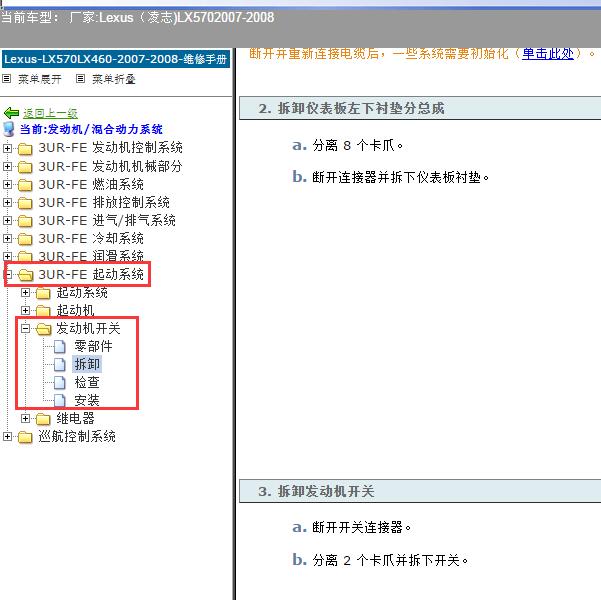Expand the 3UR-FE 润滑系统 node

[x=7, y=256]
